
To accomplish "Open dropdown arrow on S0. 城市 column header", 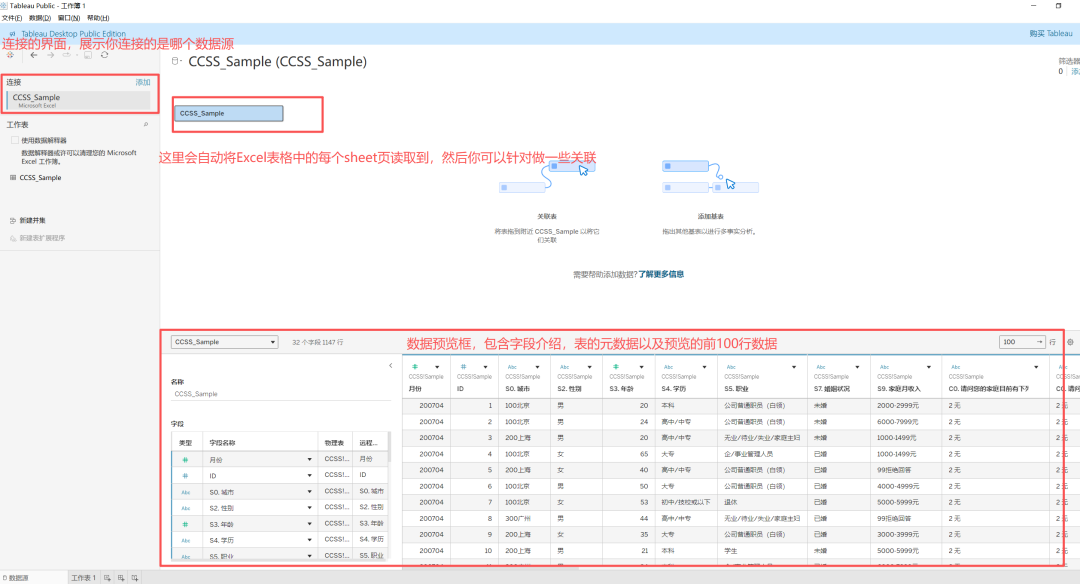I will (537, 367).
